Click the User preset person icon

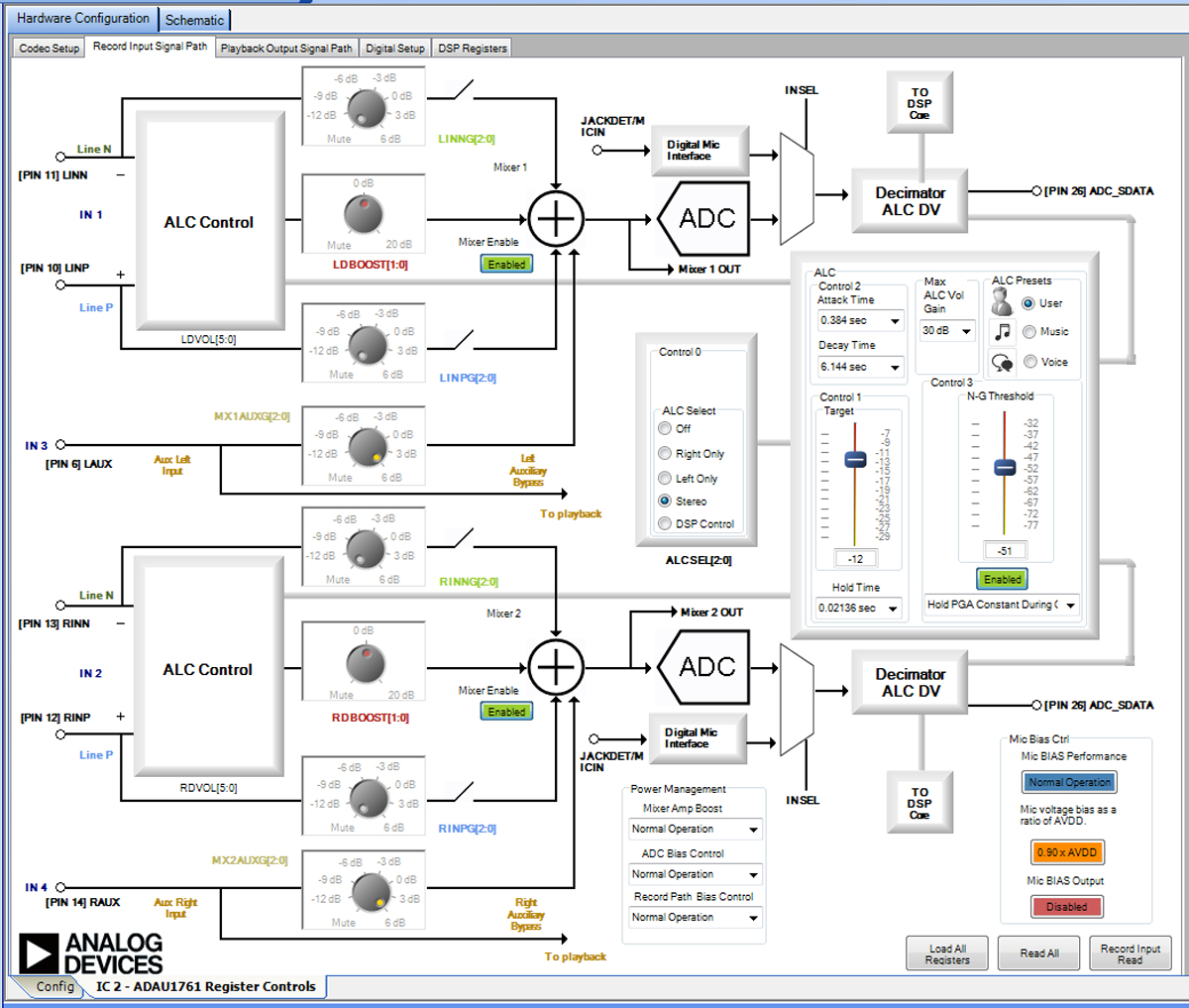[x=1002, y=302]
